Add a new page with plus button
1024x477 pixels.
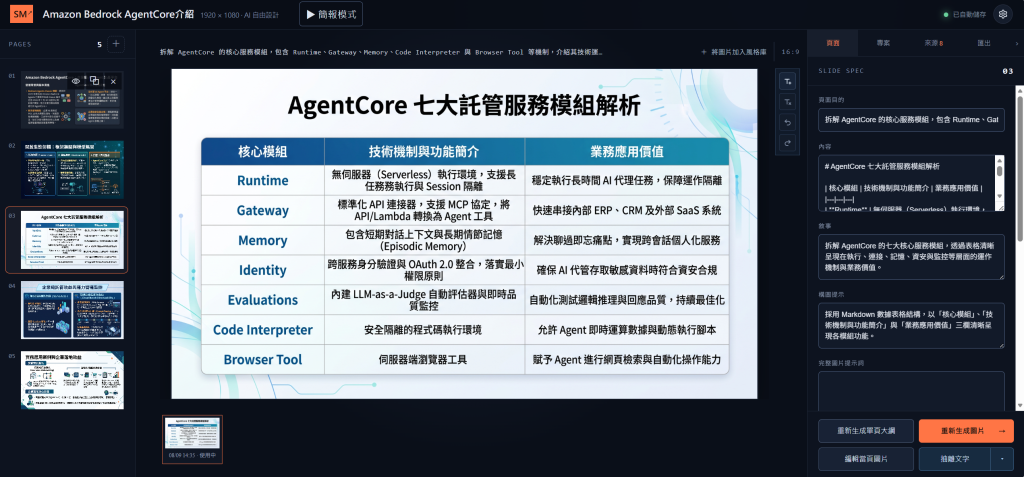tap(116, 44)
